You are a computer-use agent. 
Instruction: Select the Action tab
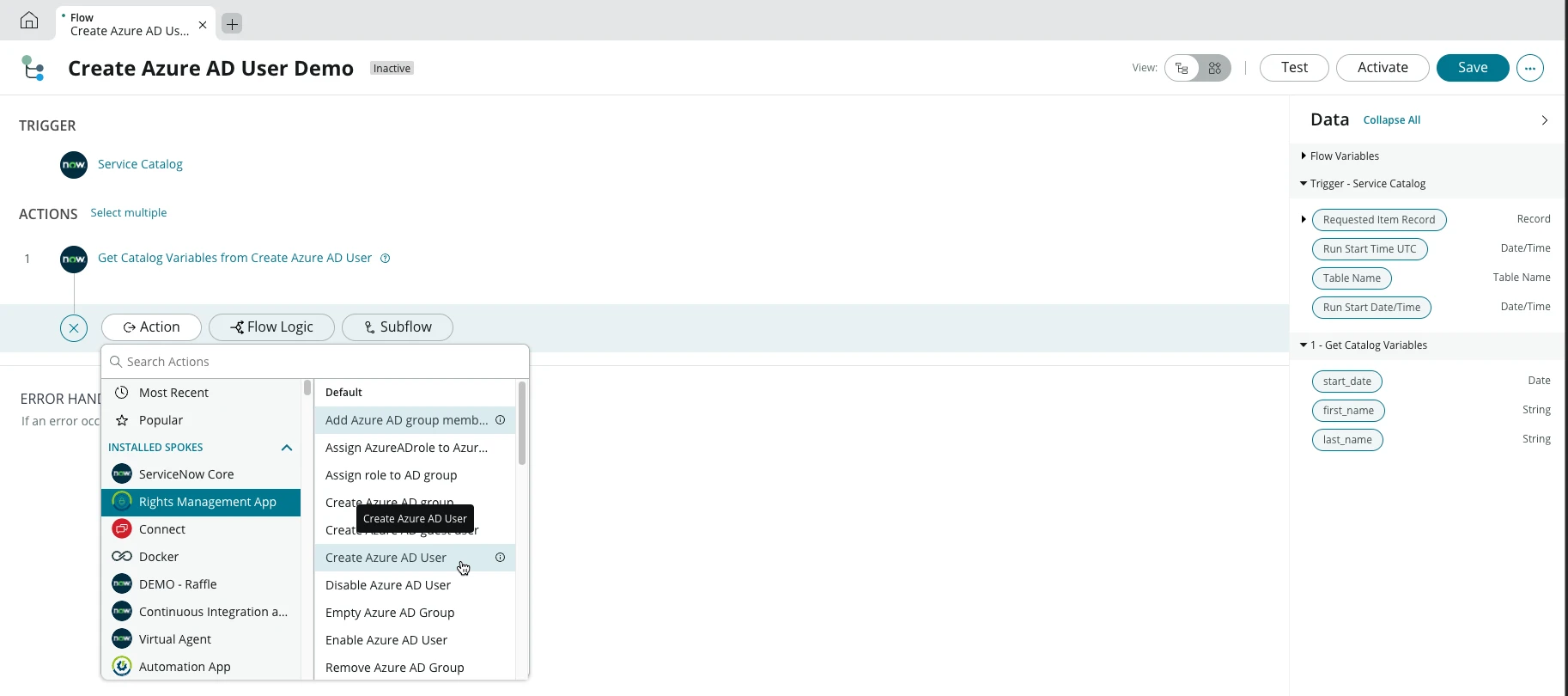[151, 327]
